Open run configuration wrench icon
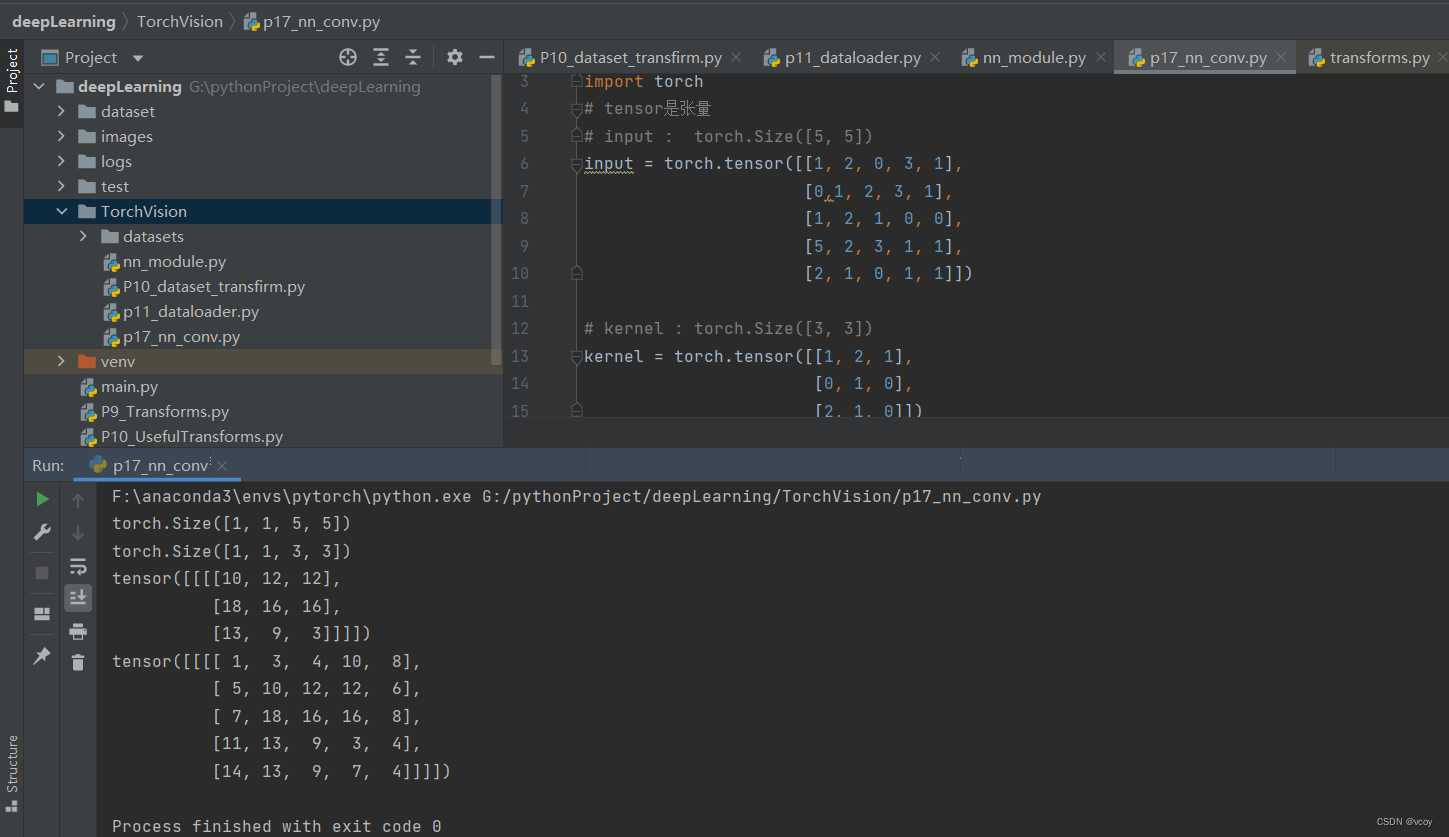 coord(42,532)
